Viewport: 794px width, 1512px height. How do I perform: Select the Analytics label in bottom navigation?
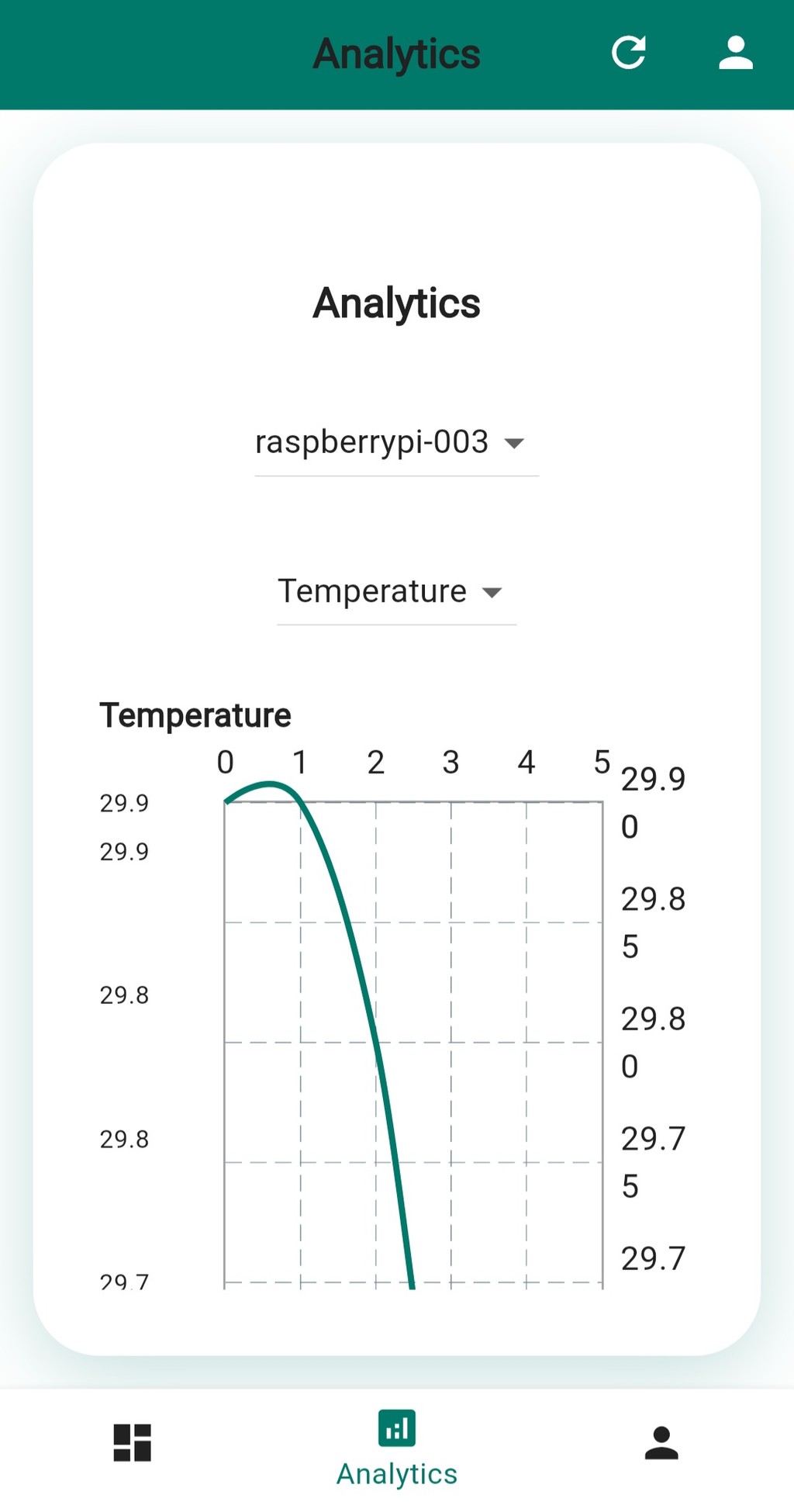click(397, 1474)
